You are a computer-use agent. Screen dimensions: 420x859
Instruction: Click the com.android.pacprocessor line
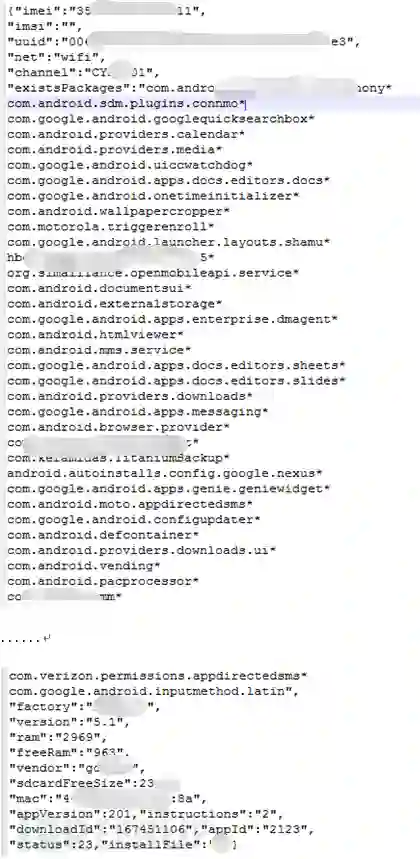point(103,580)
